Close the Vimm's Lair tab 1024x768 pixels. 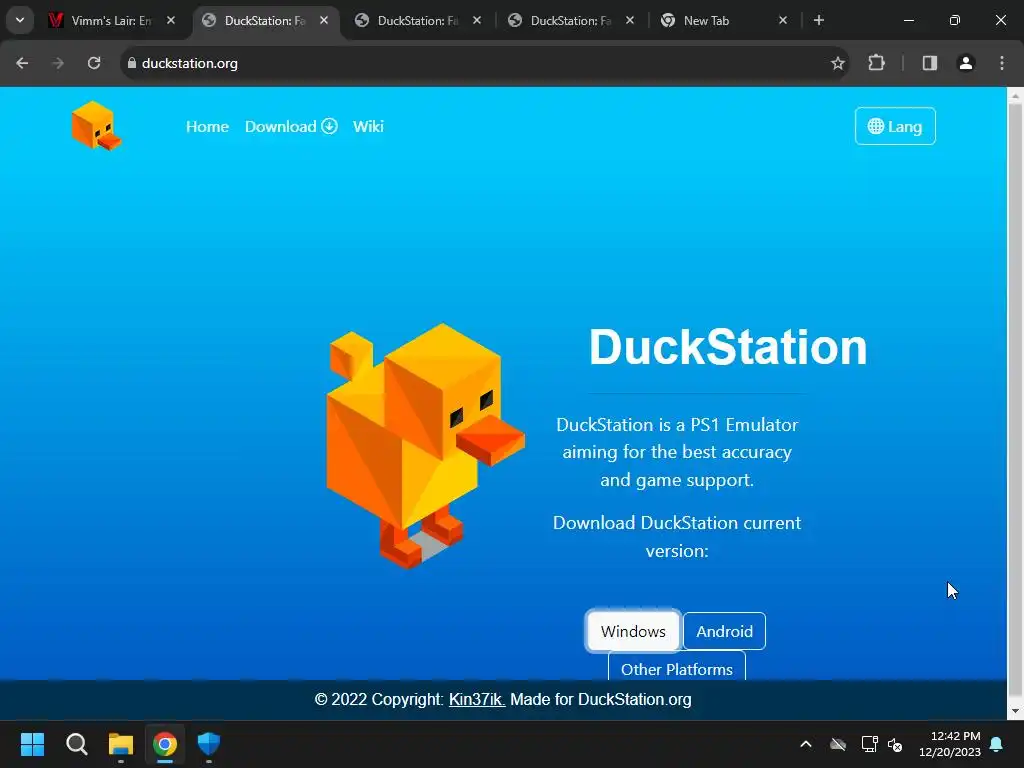pyautogui.click(x=171, y=21)
